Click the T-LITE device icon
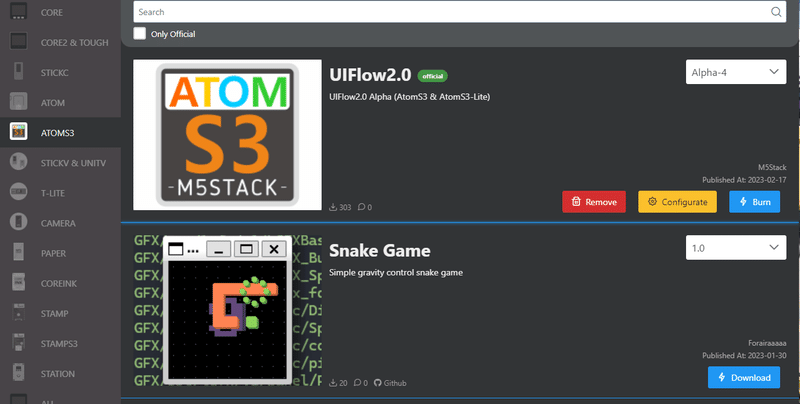 click(19, 192)
